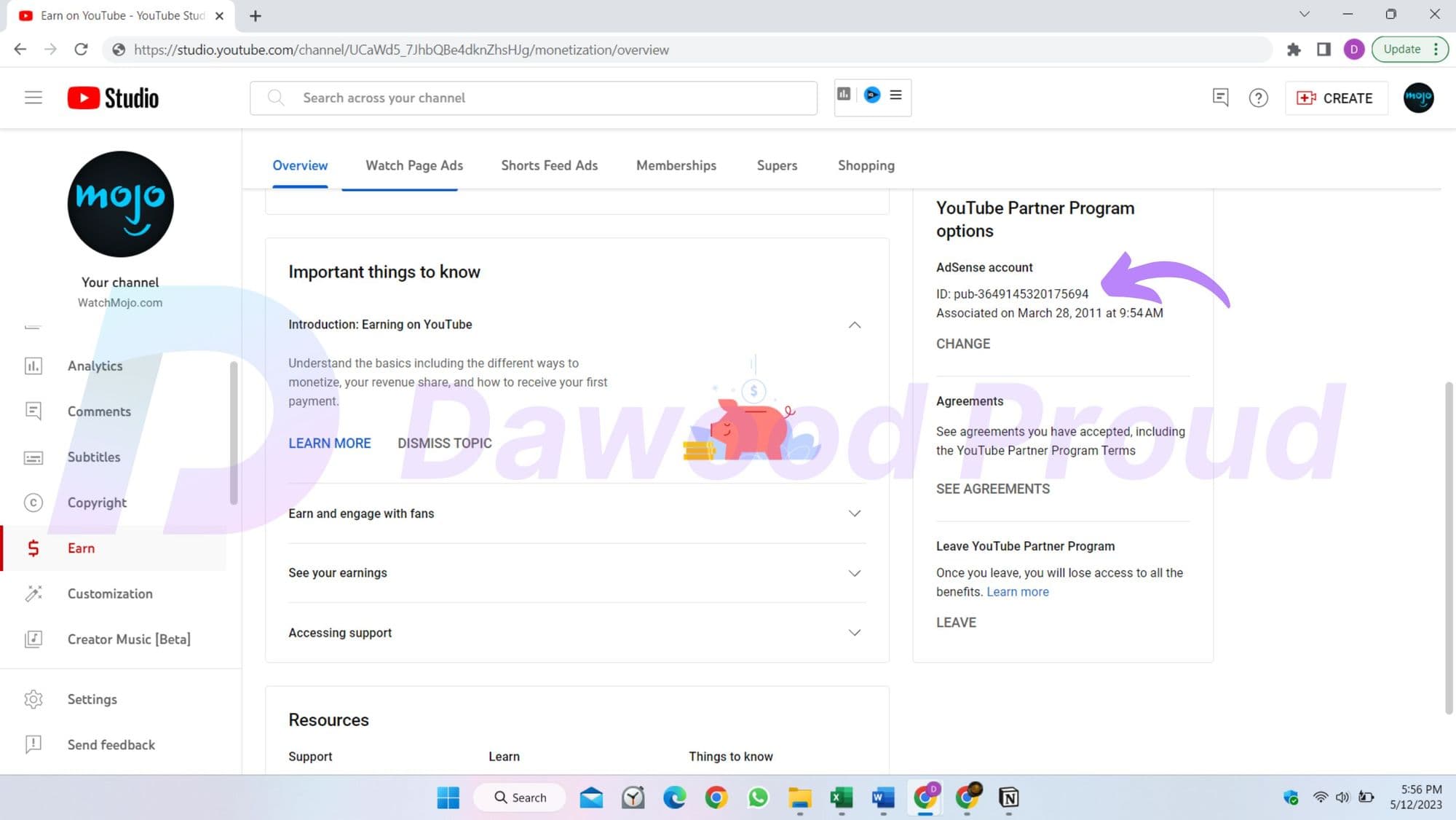Viewport: 1456px width, 820px height.
Task: Click the YouTube Studio home icon
Action: (113, 97)
